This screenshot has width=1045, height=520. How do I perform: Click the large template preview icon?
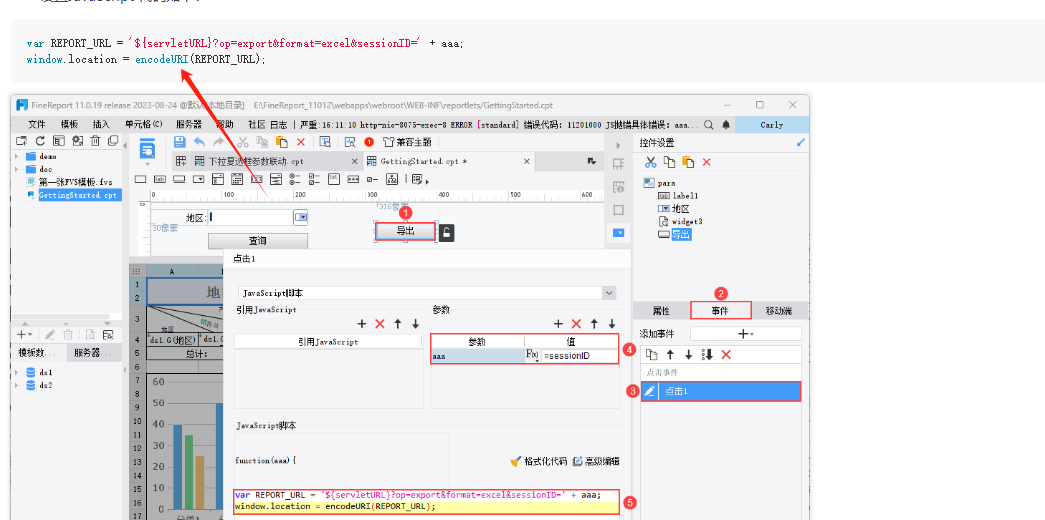click(x=147, y=149)
